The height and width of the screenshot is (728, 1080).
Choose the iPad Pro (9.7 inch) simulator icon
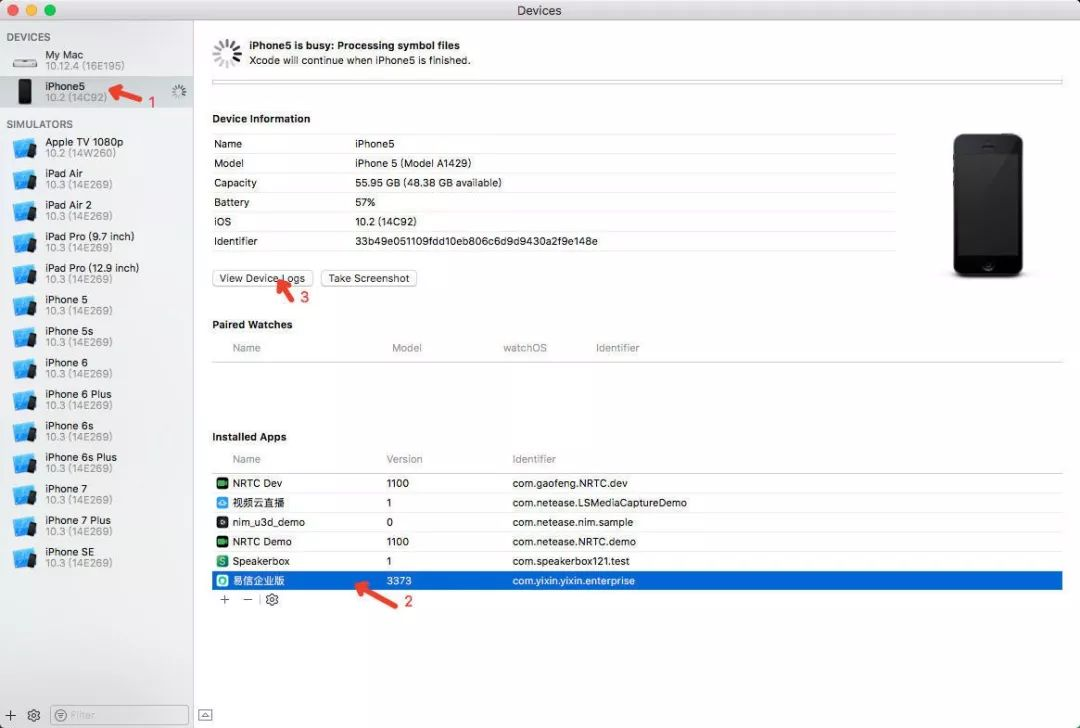(x=24, y=242)
